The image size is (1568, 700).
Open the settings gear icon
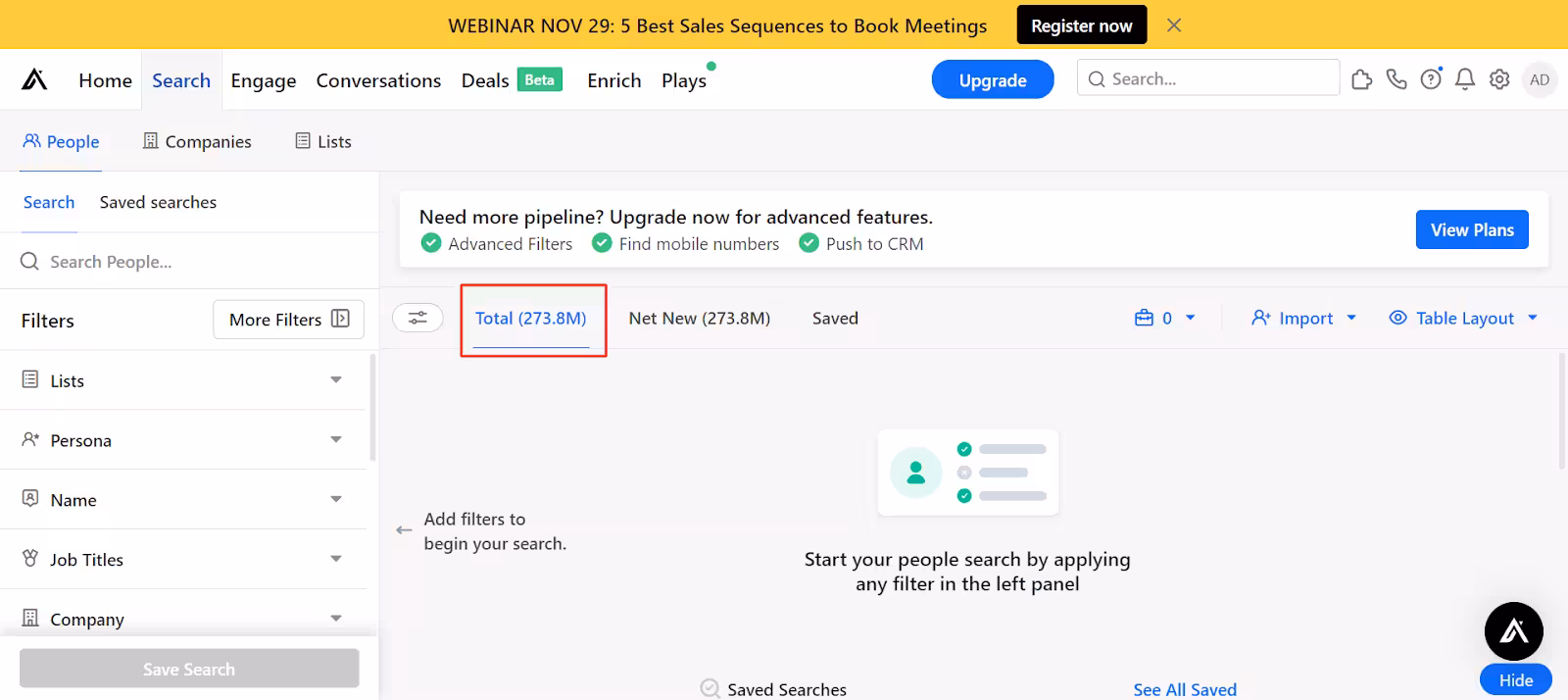[1499, 79]
